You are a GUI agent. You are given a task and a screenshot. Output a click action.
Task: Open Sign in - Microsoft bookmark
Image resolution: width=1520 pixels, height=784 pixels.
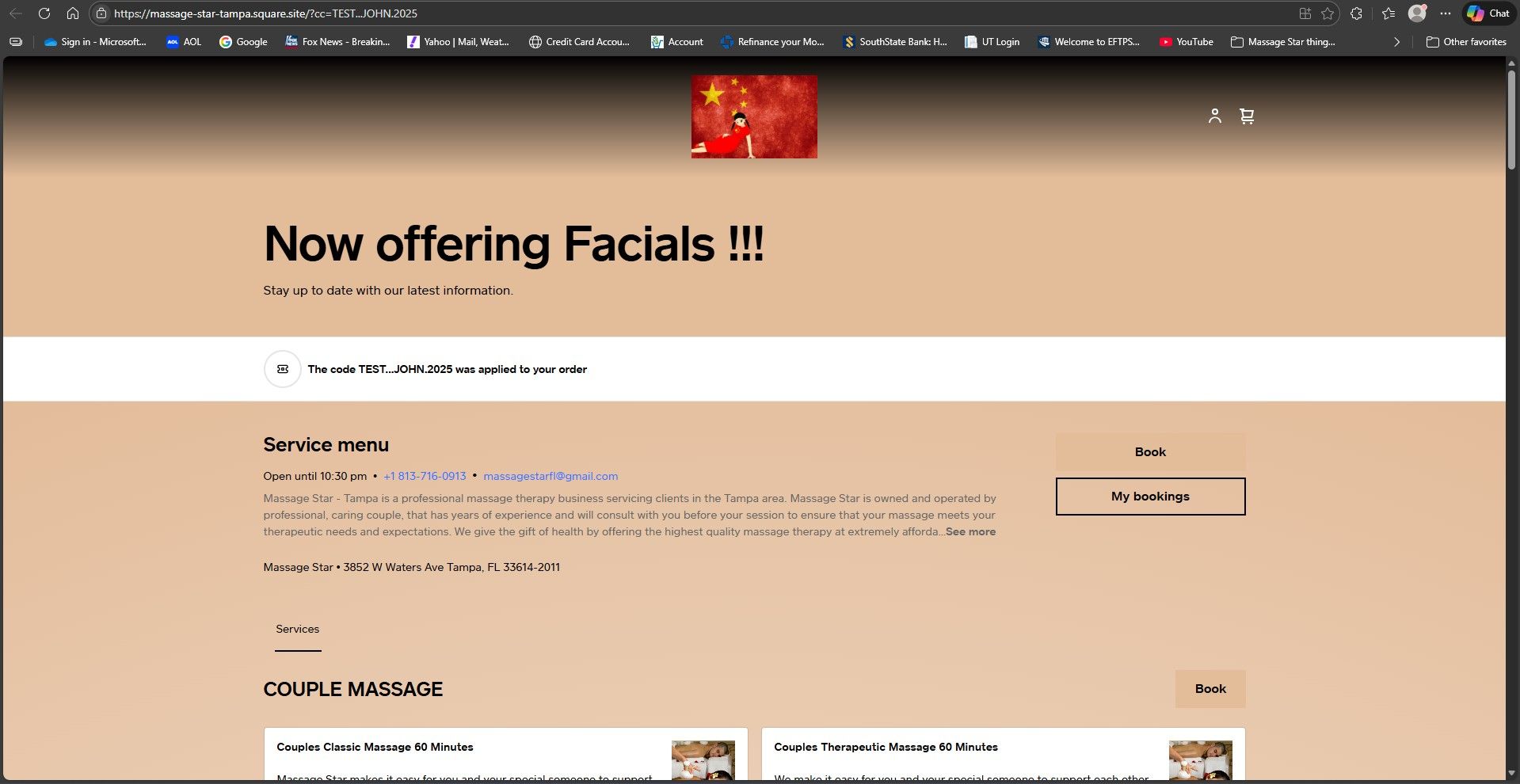(95, 42)
